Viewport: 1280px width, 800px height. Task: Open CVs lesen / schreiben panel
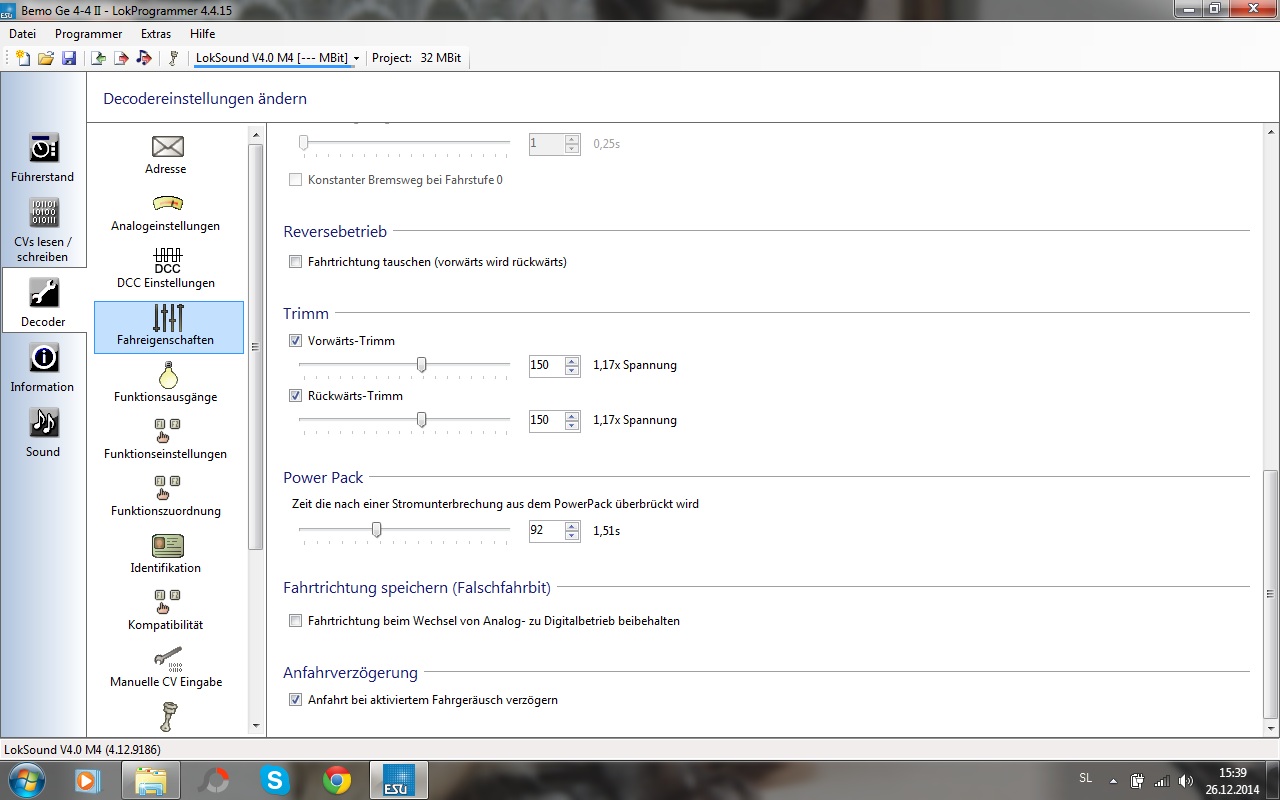coord(43,229)
